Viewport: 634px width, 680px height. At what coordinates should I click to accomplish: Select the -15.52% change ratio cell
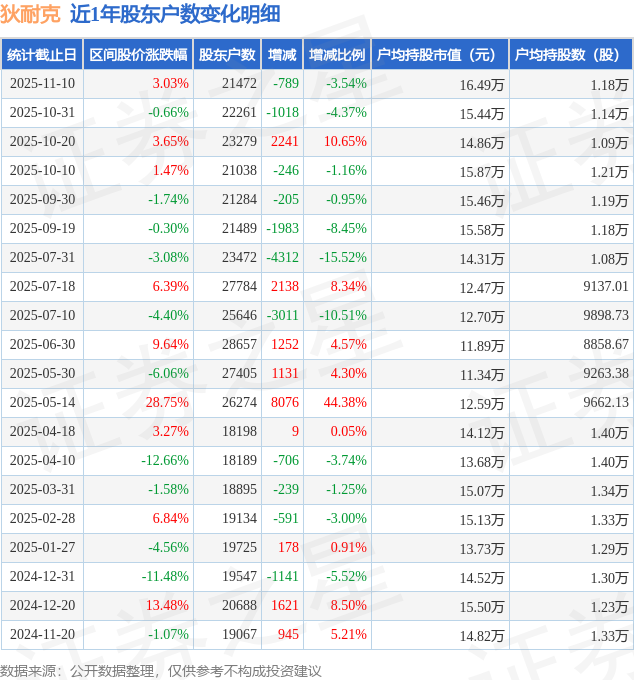pyautogui.click(x=343, y=258)
